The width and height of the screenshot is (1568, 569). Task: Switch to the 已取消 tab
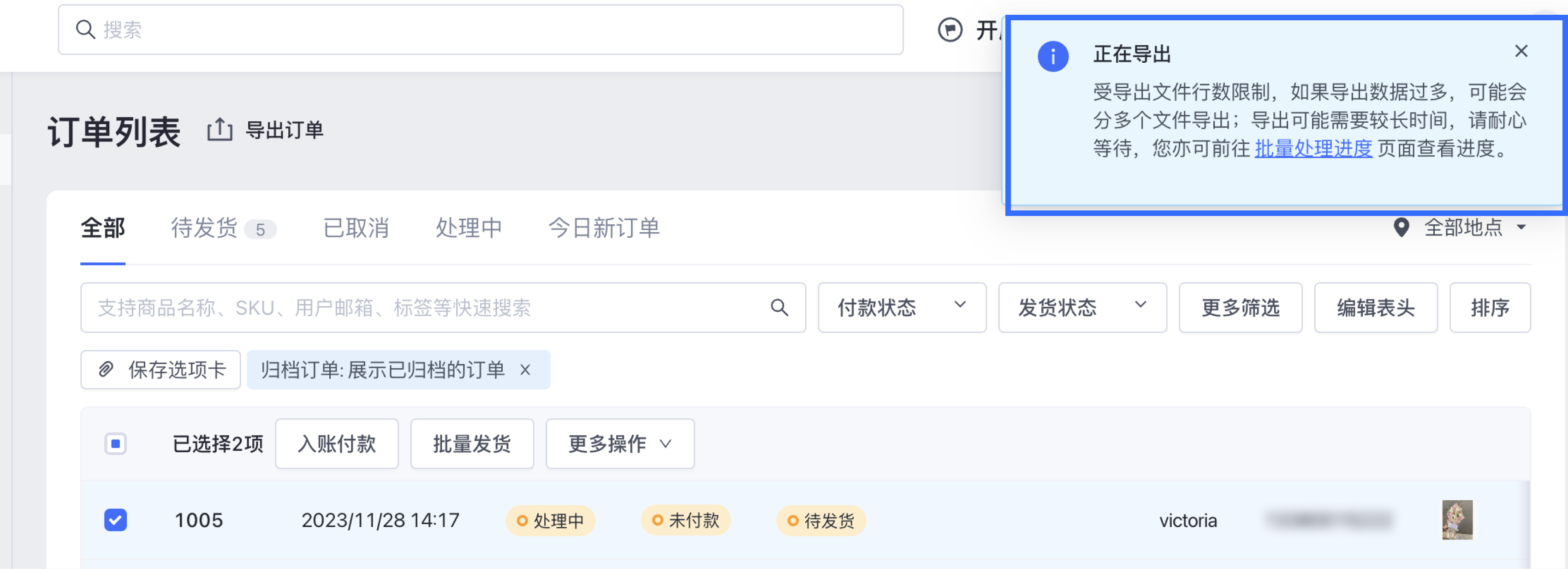coord(356,228)
